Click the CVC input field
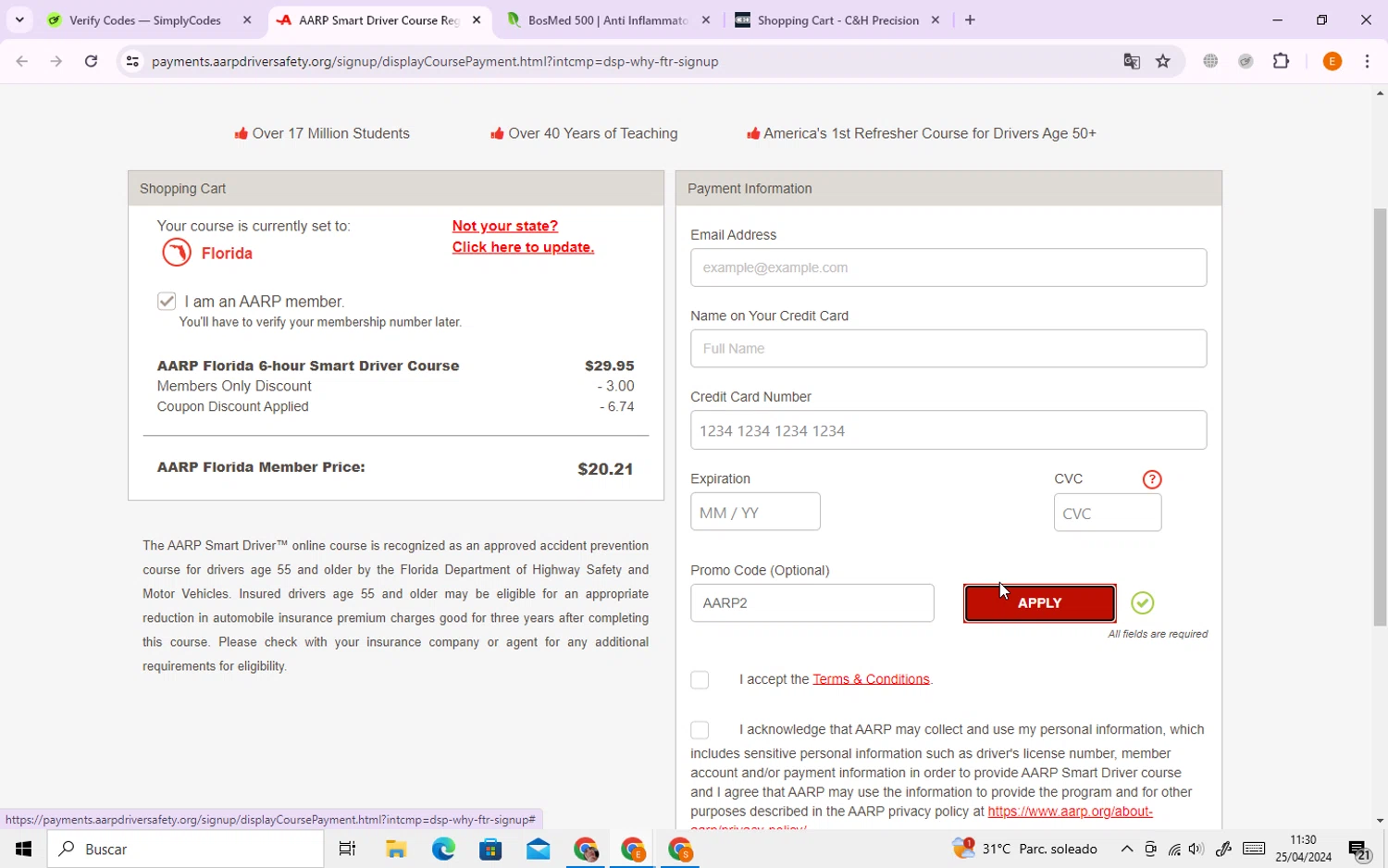 click(x=1108, y=513)
